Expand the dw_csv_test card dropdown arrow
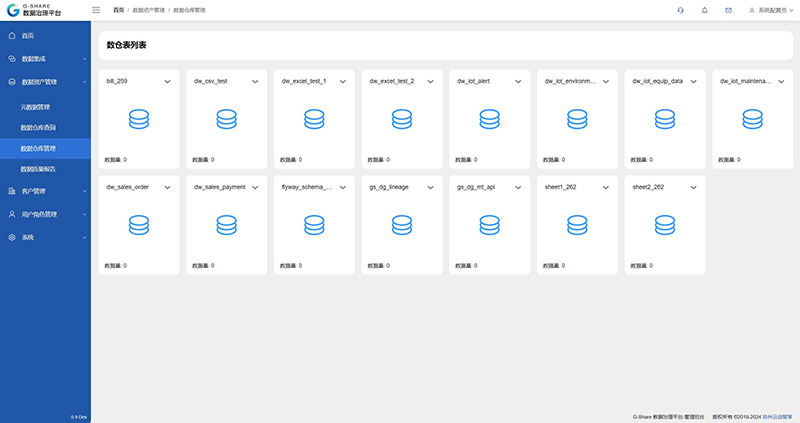800x423 pixels. pos(254,81)
